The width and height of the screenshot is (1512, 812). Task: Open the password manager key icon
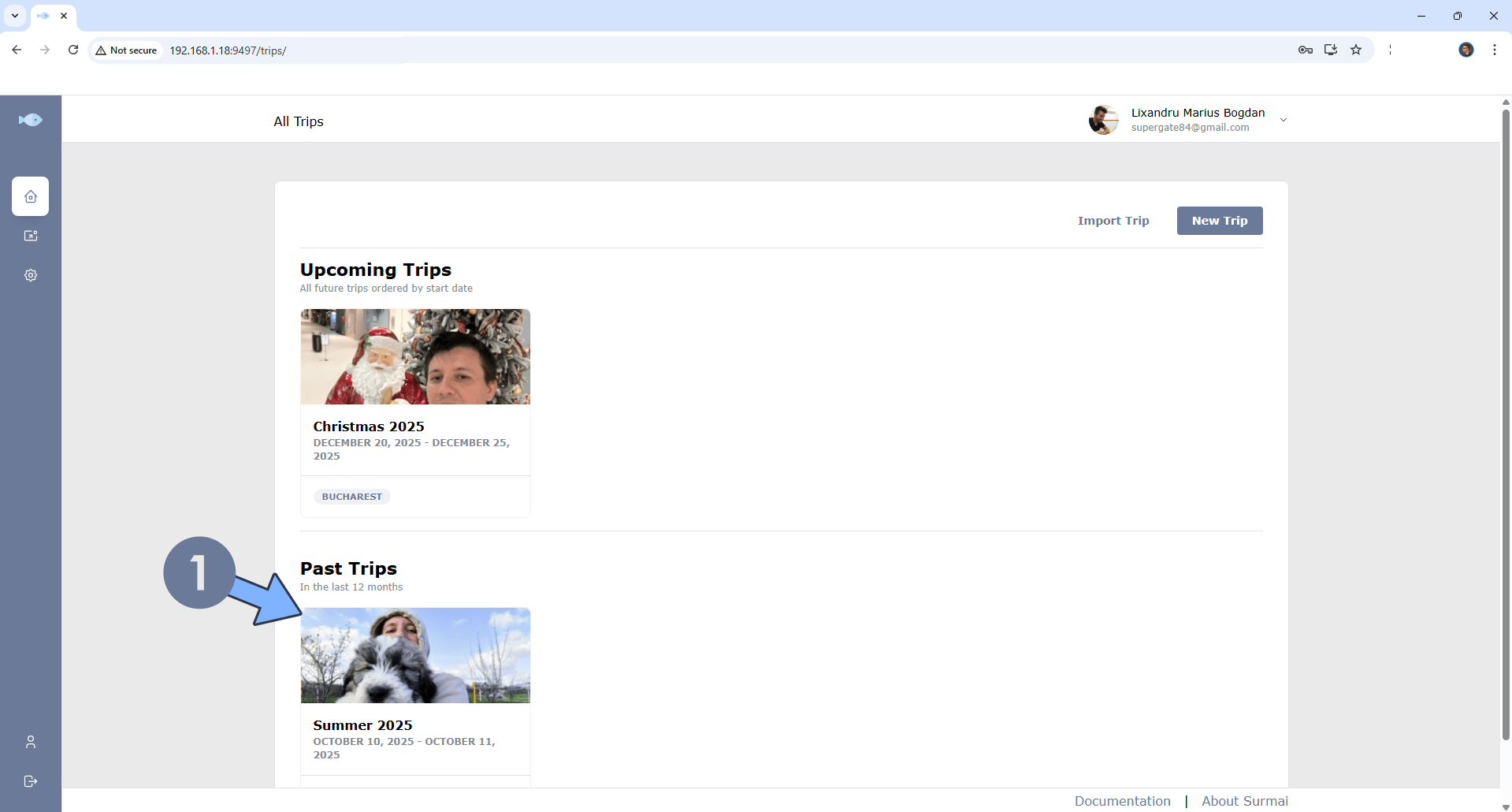click(x=1306, y=50)
